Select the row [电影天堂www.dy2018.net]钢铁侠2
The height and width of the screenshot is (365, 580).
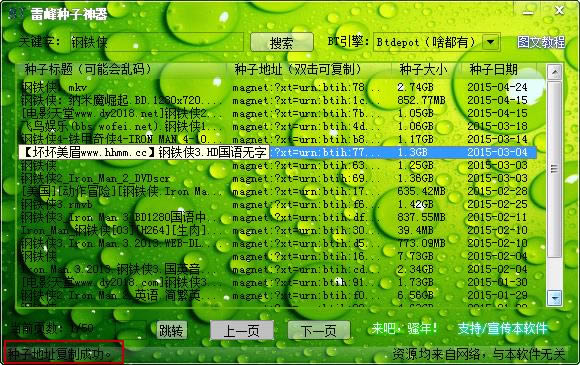pos(276,114)
